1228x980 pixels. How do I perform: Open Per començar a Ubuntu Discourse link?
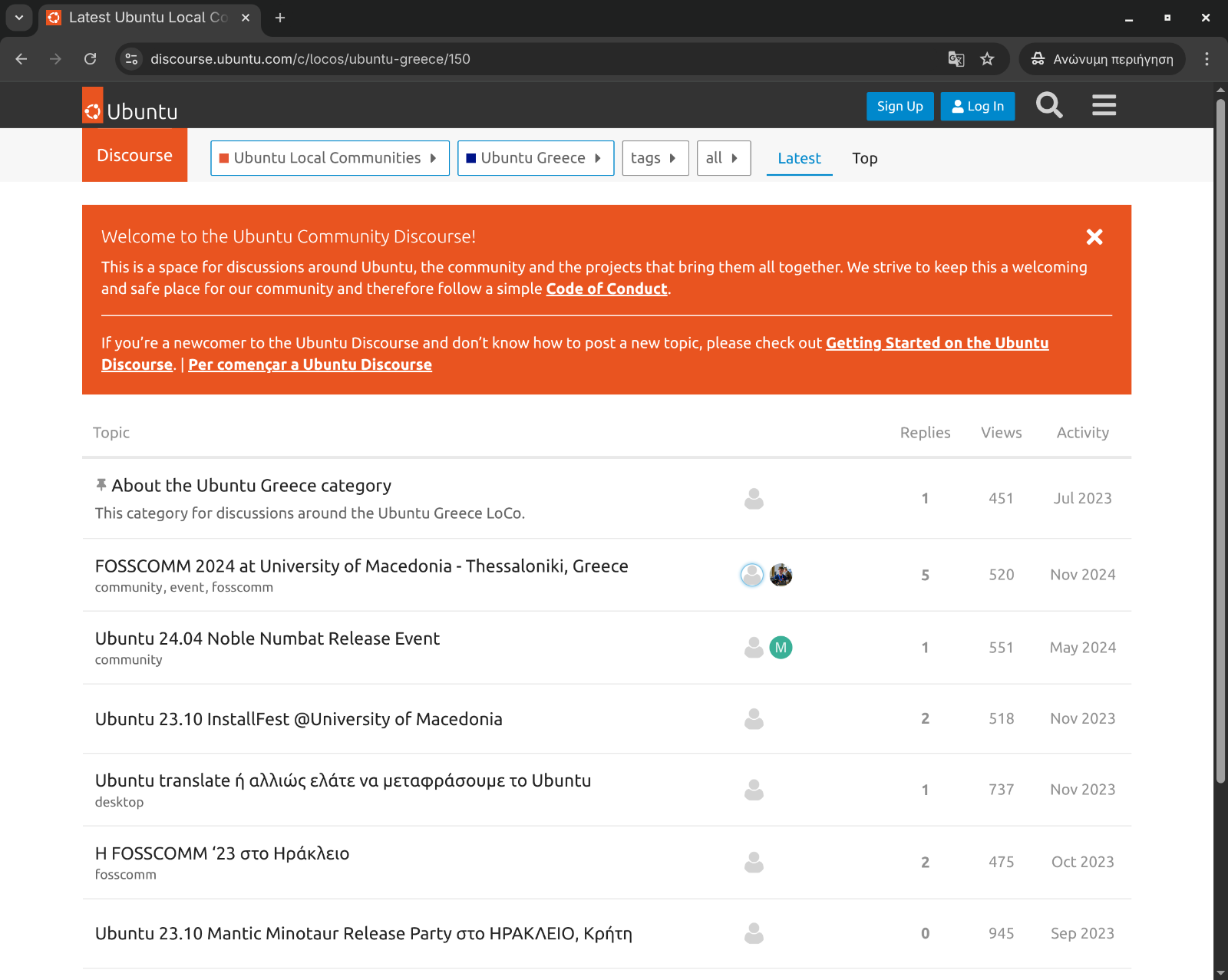click(310, 365)
